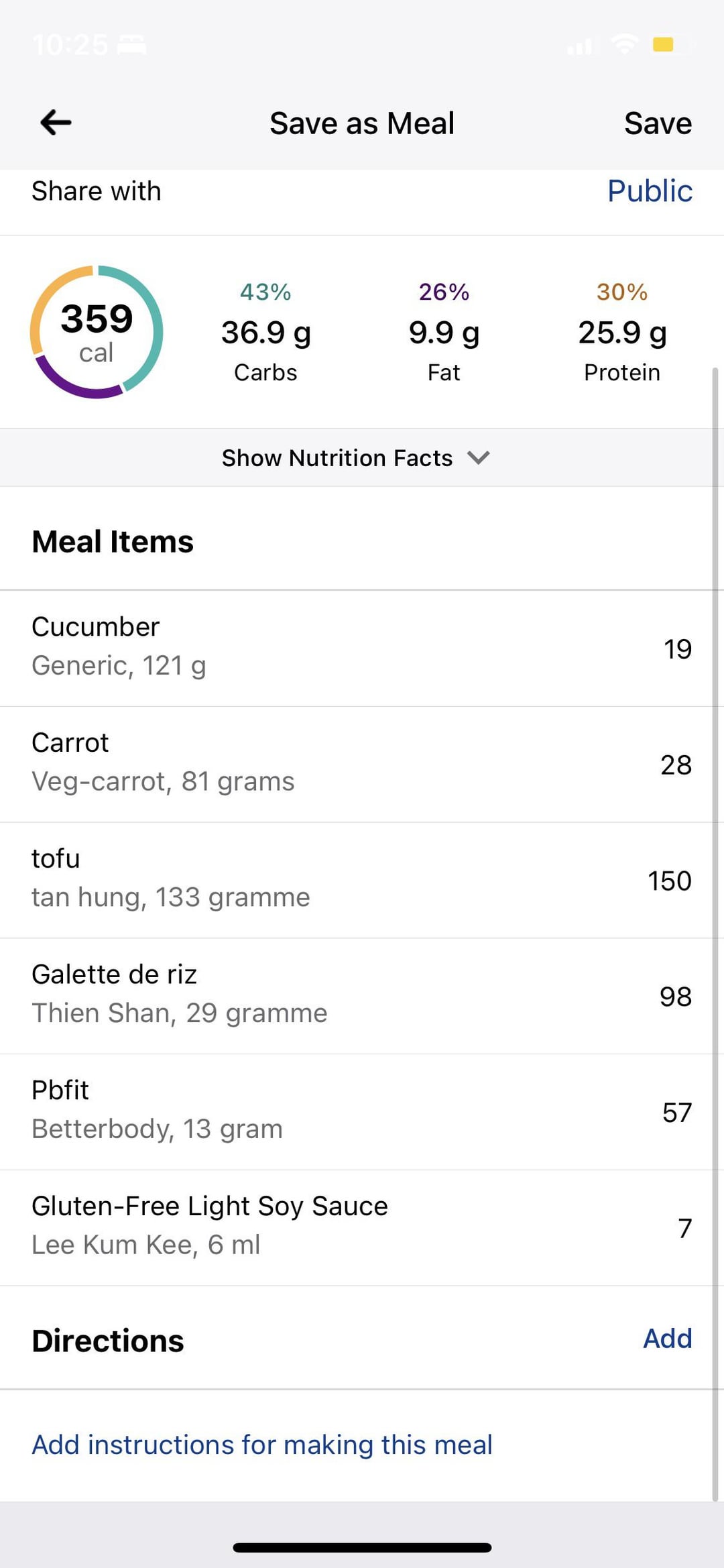Open the Pbfit Betterbody item
724x1568 pixels.
(362, 1111)
